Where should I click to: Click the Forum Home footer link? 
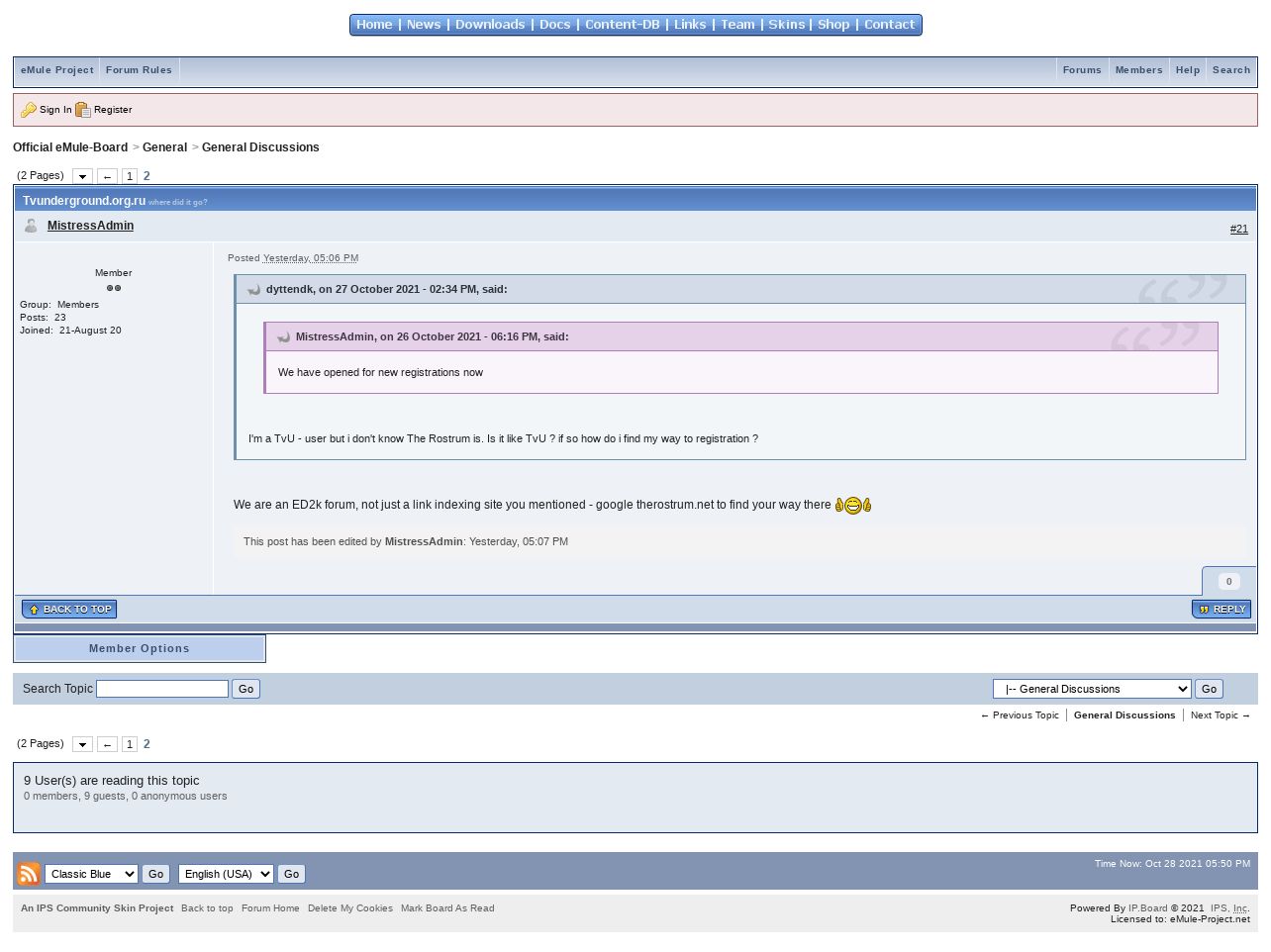point(270,908)
